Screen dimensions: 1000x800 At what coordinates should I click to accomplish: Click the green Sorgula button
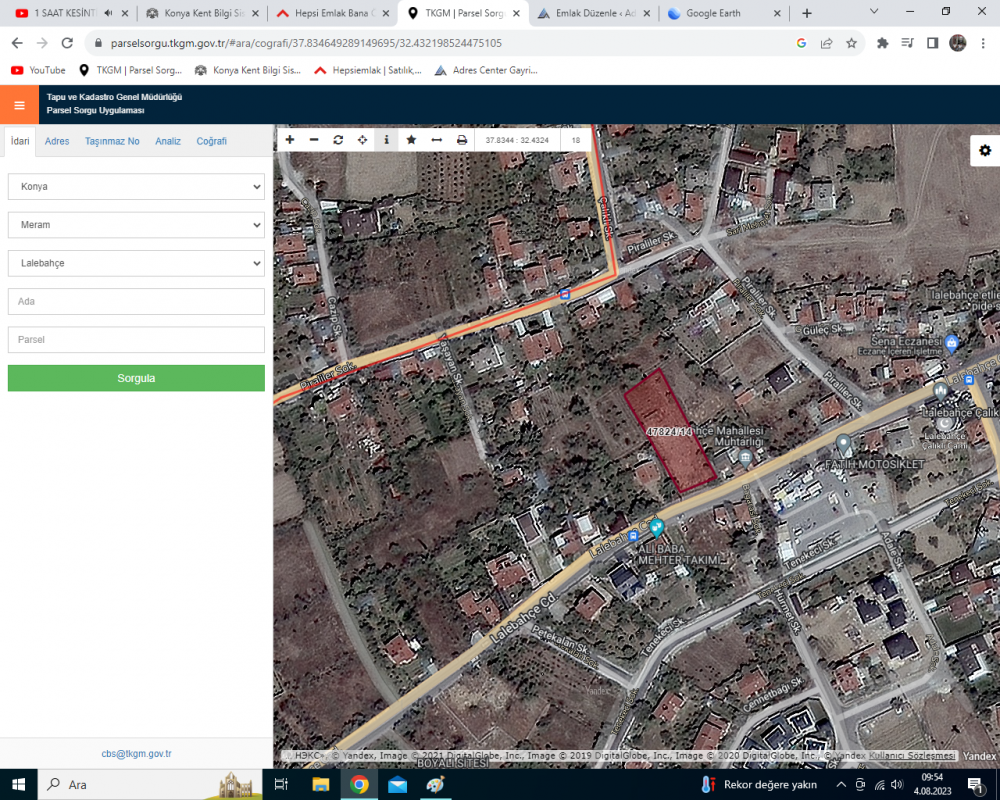click(136, 378)
